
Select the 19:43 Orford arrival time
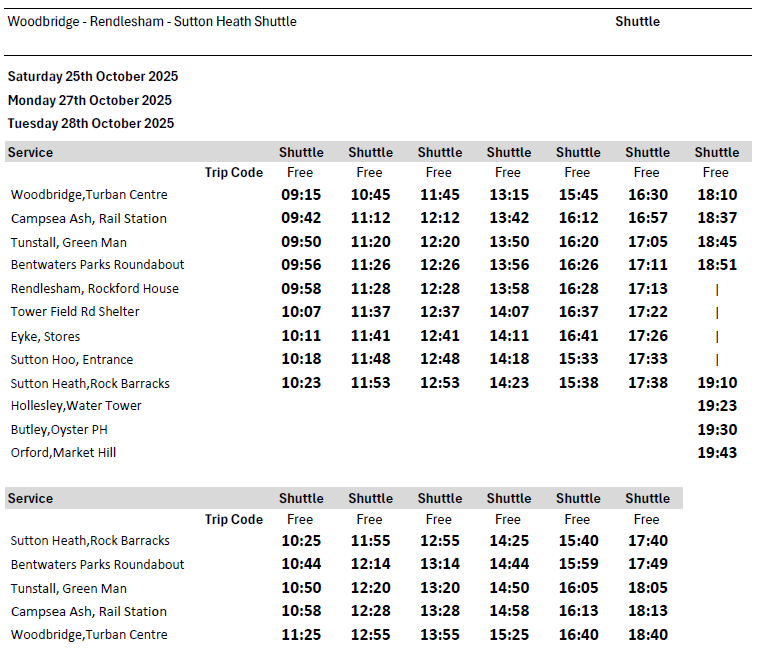(x=716, y=453)
